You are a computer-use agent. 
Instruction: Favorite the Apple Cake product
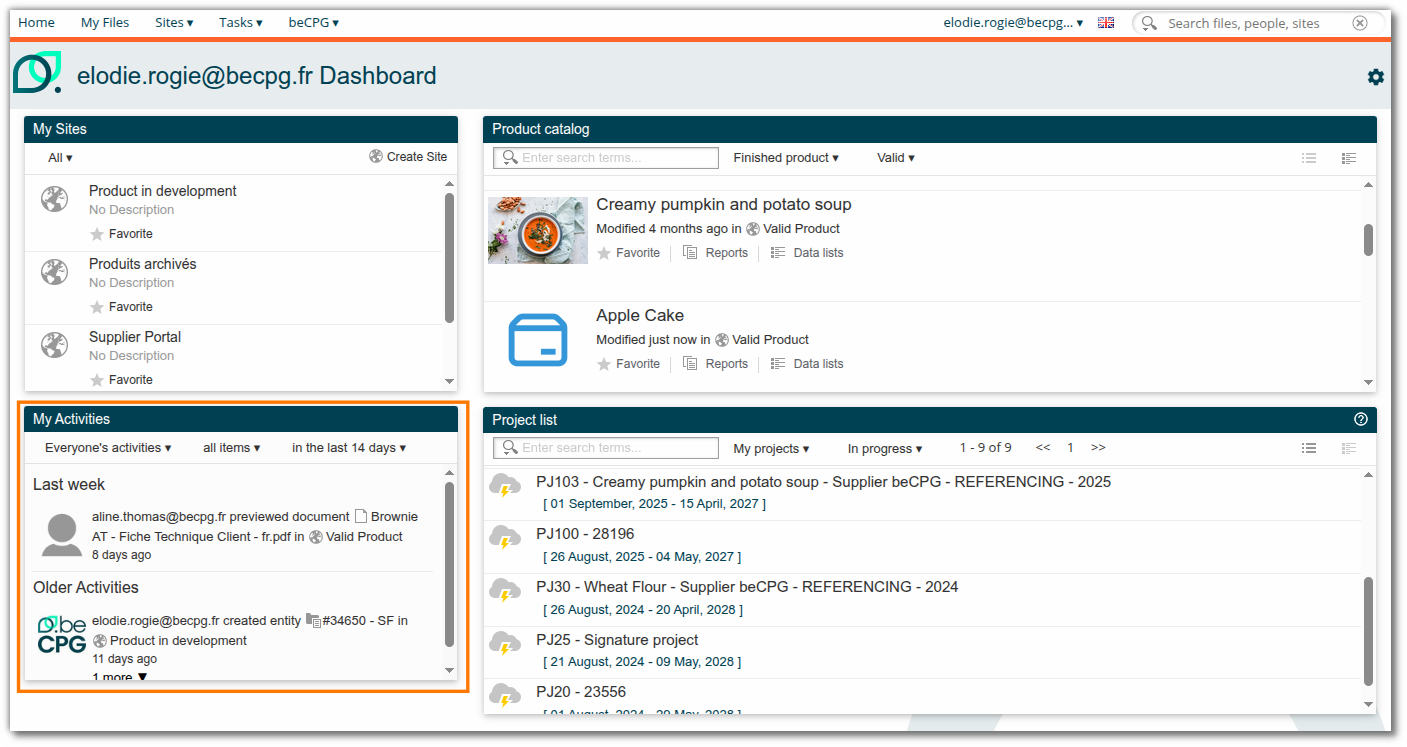(628, 364)
